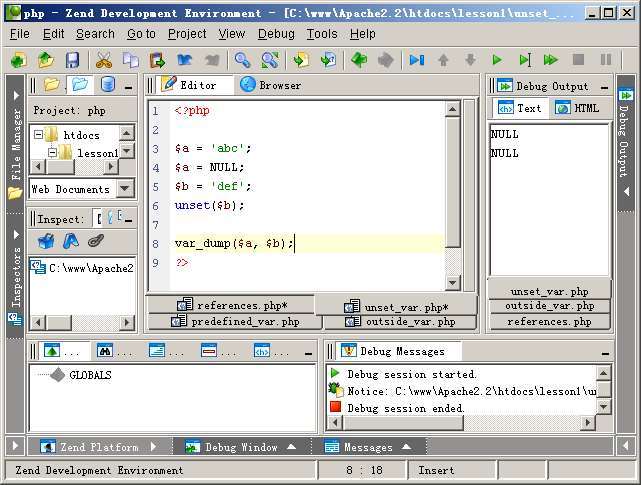Click the stop debugging square icon

tap(578, 61)
